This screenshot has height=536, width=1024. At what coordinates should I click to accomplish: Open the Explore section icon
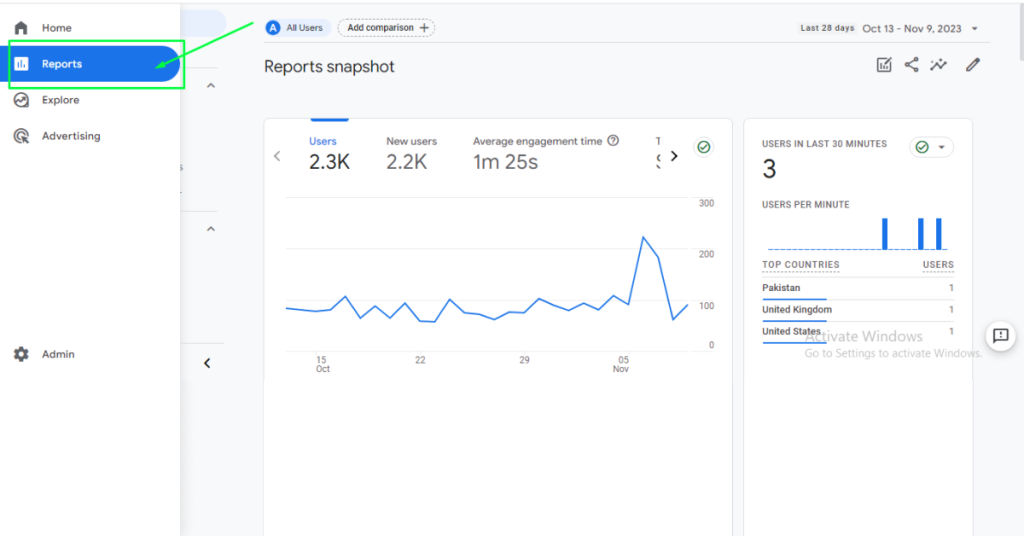click(x=21, y=100)
